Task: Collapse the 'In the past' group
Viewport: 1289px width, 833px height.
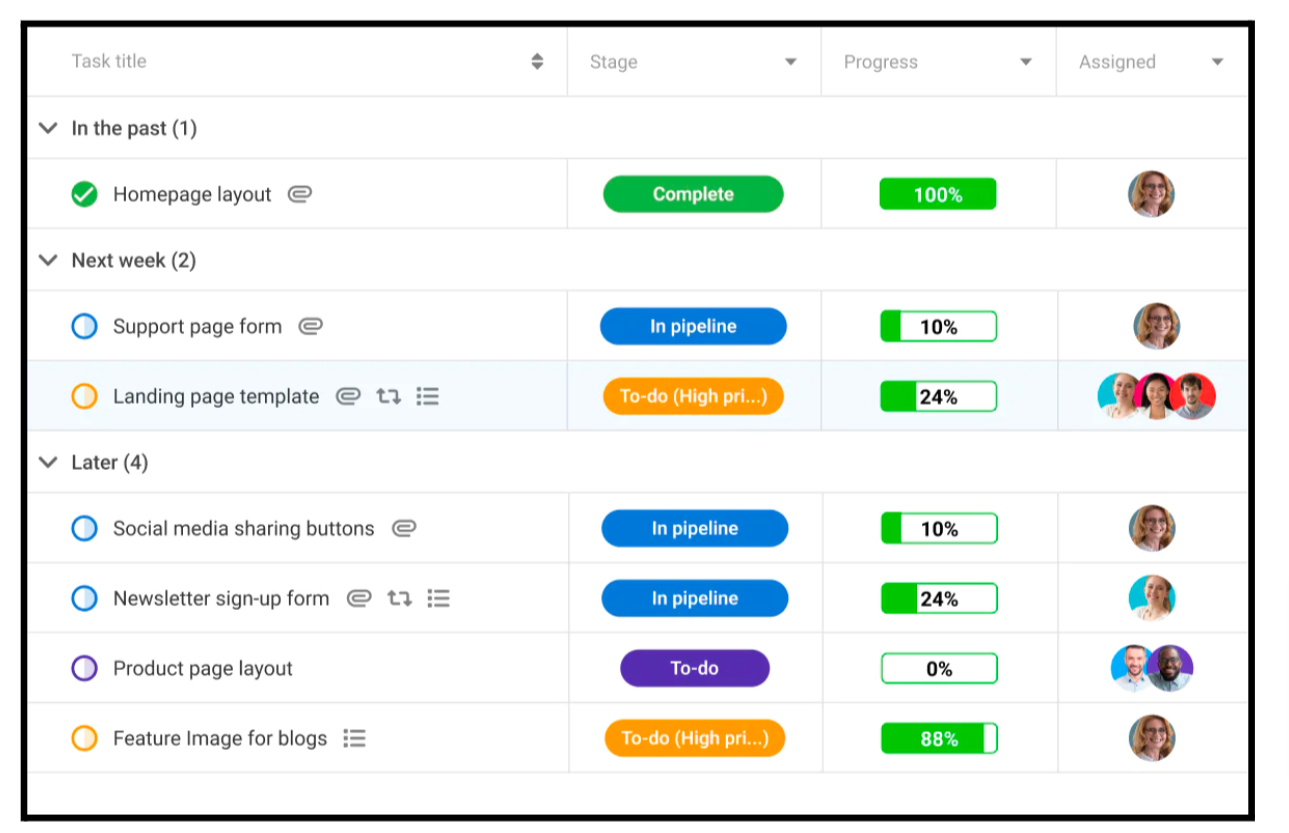Action: click(47, 128)
